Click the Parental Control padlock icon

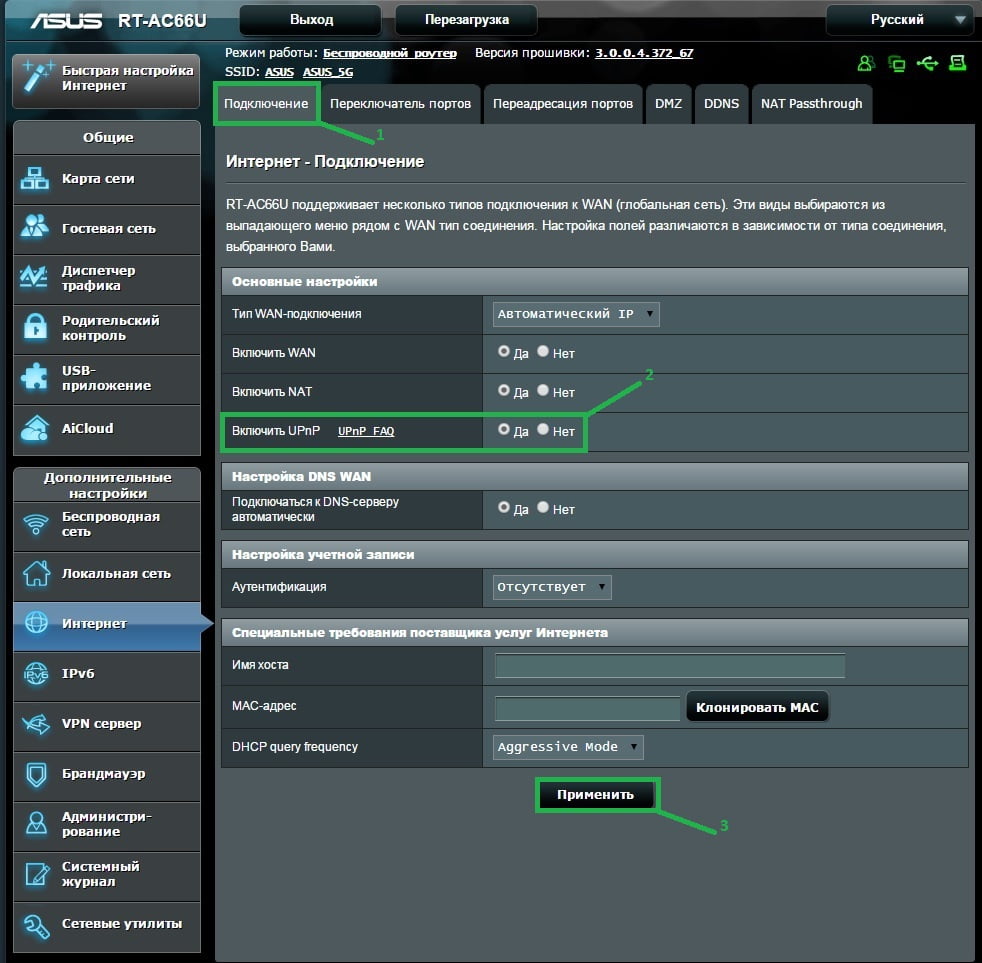pyautogui.click(x=35, y=327)
